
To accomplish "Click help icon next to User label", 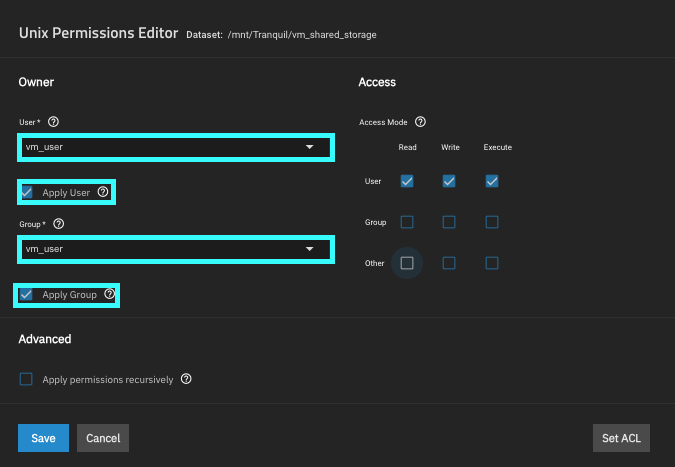I will 54,121.
